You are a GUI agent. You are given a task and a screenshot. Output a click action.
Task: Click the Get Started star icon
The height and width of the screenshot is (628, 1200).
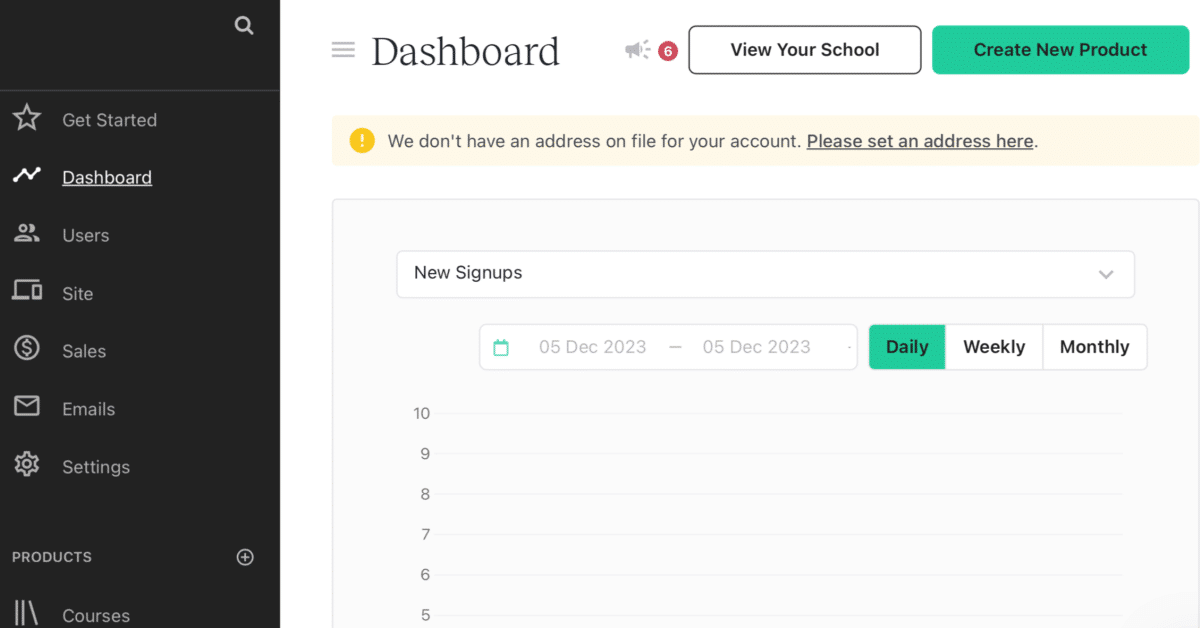pos(27,119)
